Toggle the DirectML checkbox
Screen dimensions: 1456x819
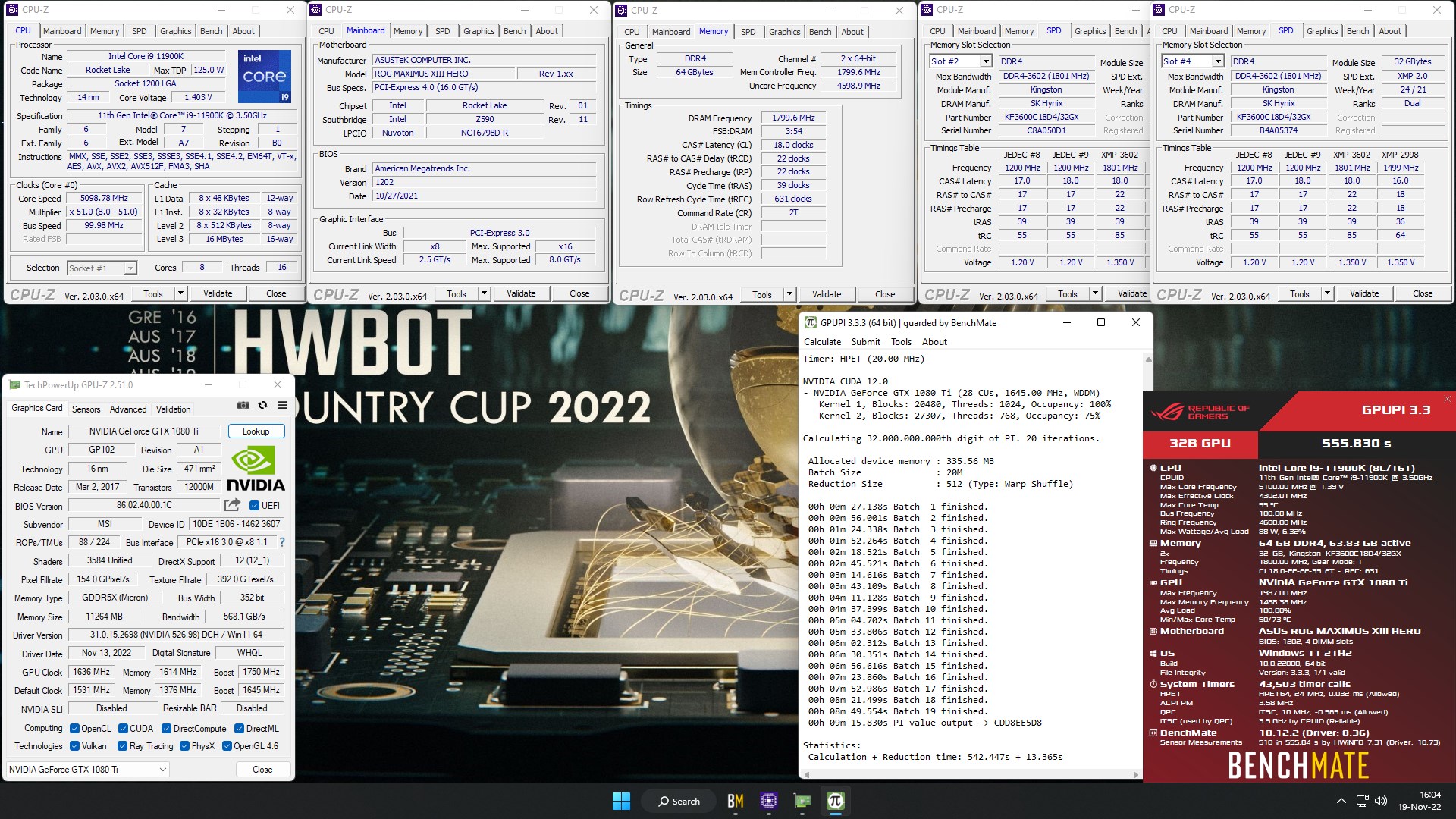(239, 729)
